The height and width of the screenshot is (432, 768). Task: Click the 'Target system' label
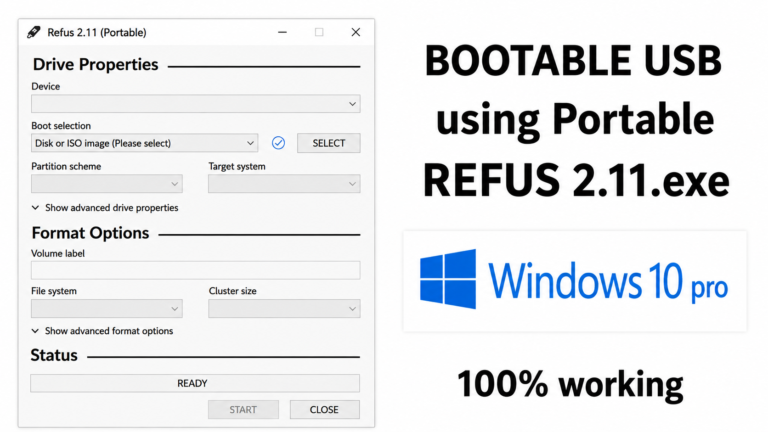pyautogui.click(x=237, y=167)
